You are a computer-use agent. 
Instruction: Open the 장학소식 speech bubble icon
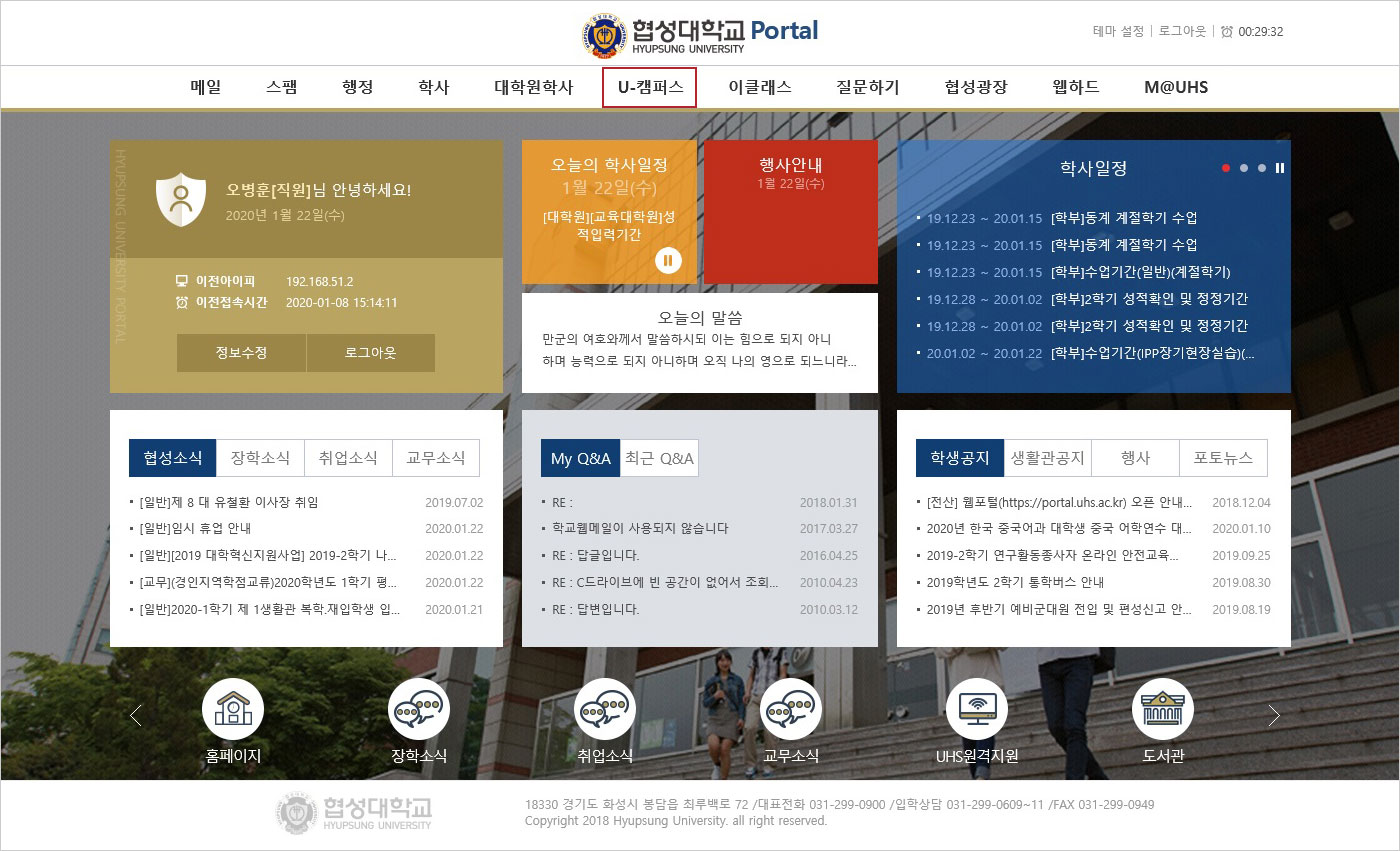(419, 709)
